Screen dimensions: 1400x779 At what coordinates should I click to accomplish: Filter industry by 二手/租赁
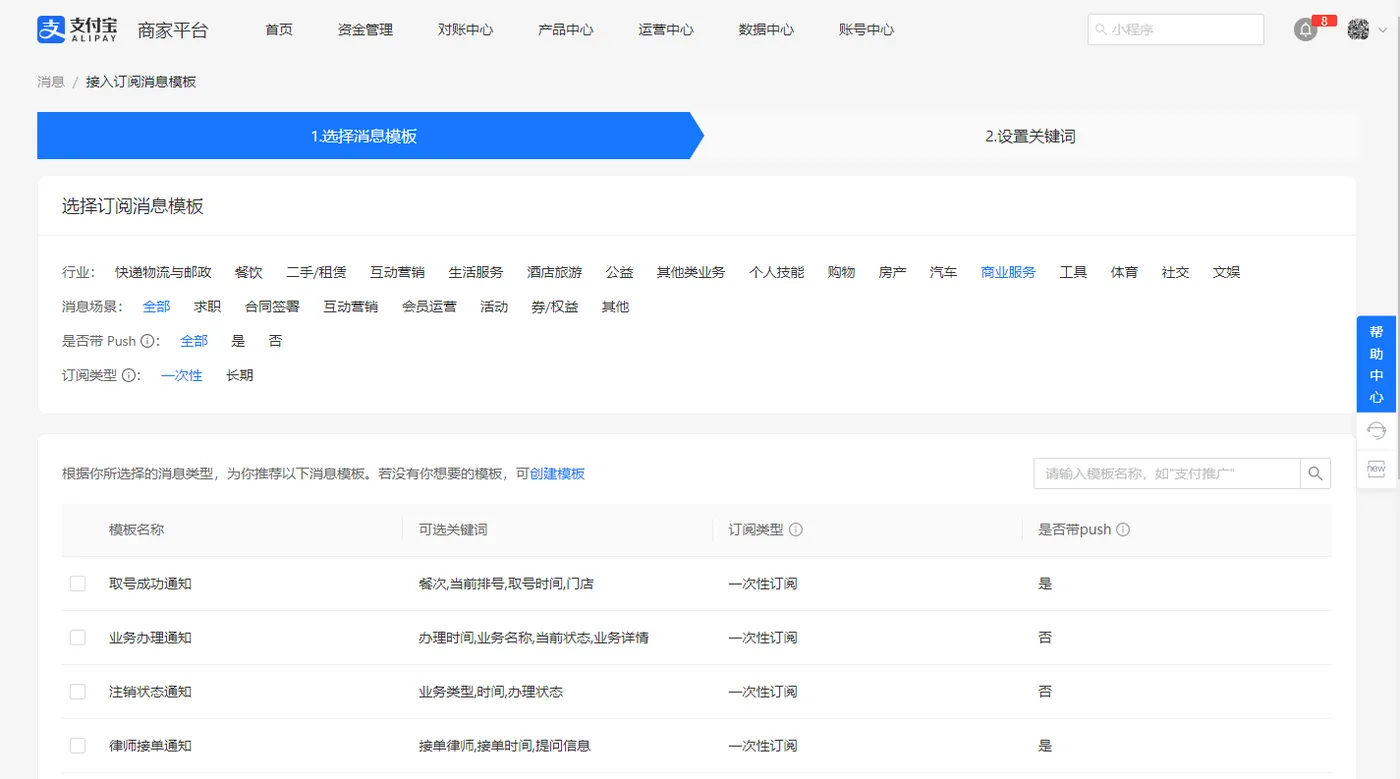[316, 272]
